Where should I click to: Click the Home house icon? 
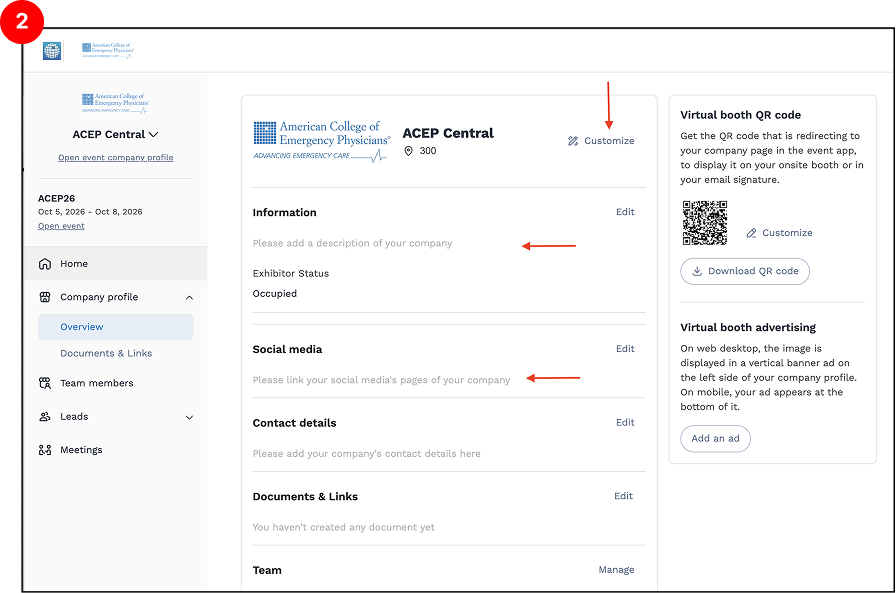[x=45, y=264]
